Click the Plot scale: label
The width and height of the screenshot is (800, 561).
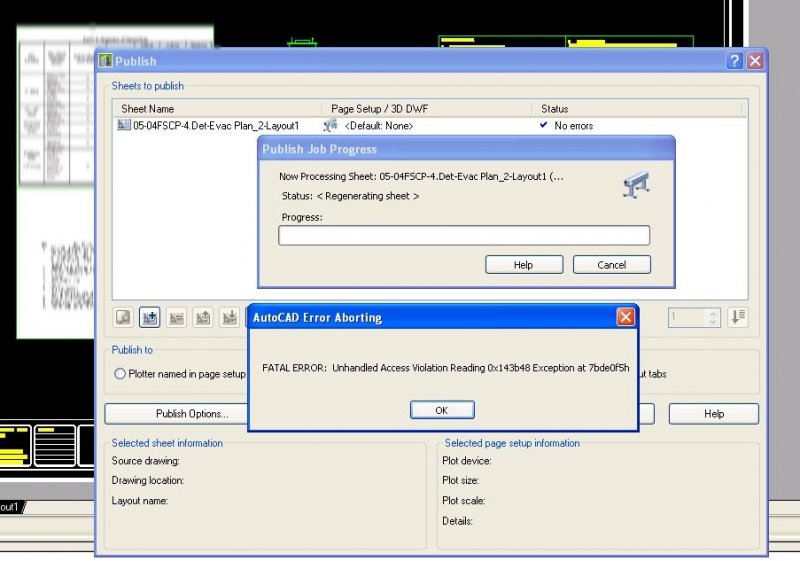click(464, 501)
